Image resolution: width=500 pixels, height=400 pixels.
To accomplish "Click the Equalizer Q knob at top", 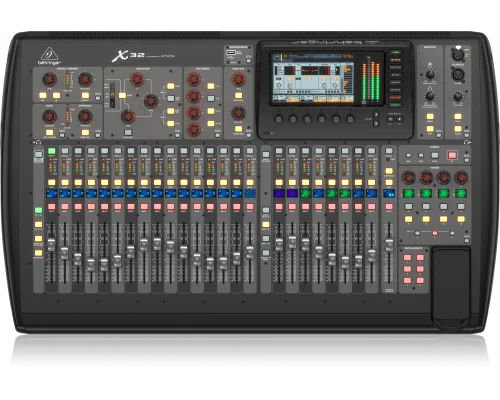I will pyautogui.click(x=137, y=80).
